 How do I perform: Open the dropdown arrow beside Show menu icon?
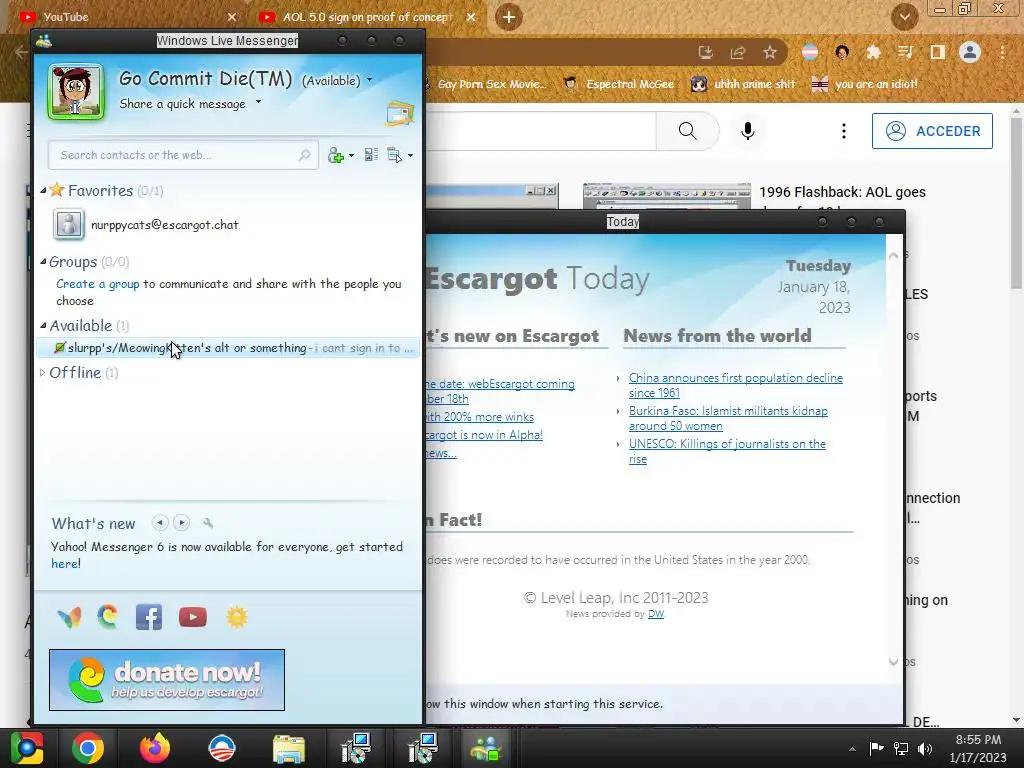[410, 155]
